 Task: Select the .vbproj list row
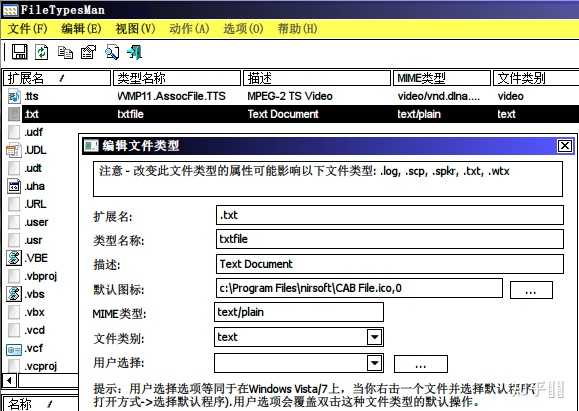[x=40, y=276]
